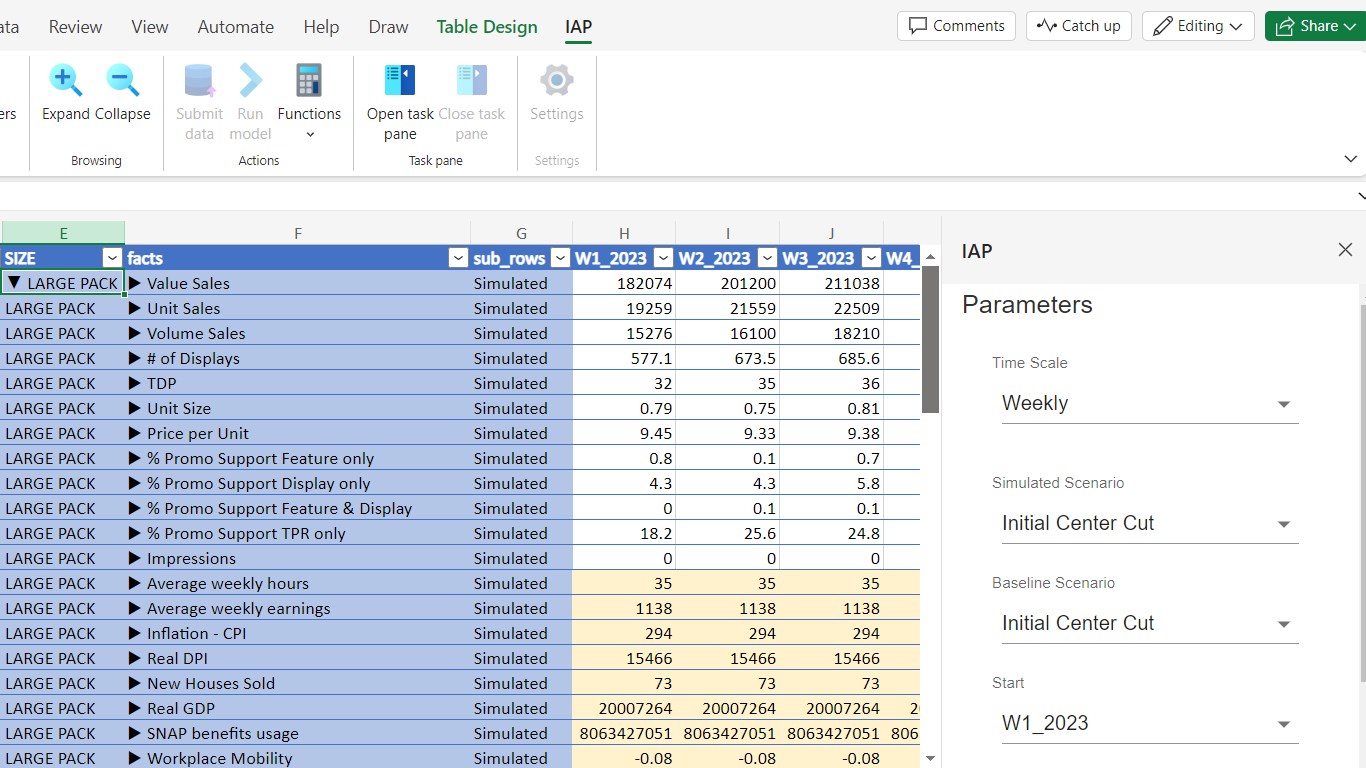Image resolution: width=1366 pixels, height=768 pixels.
Task: Click the Expand magnifier icon
Action: click(66, 81)
